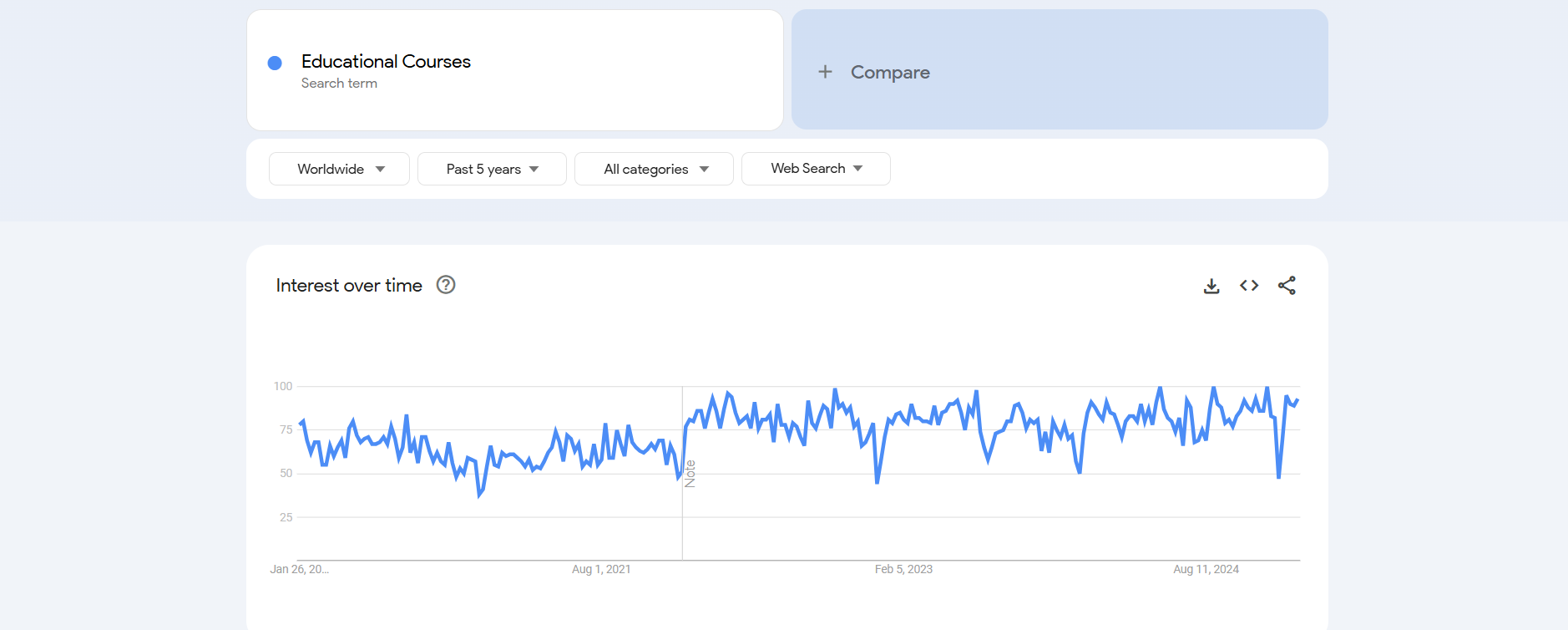Download the Interest over time CSV
This screenshot has height=630, width=1568.
tap(1211, 286)
